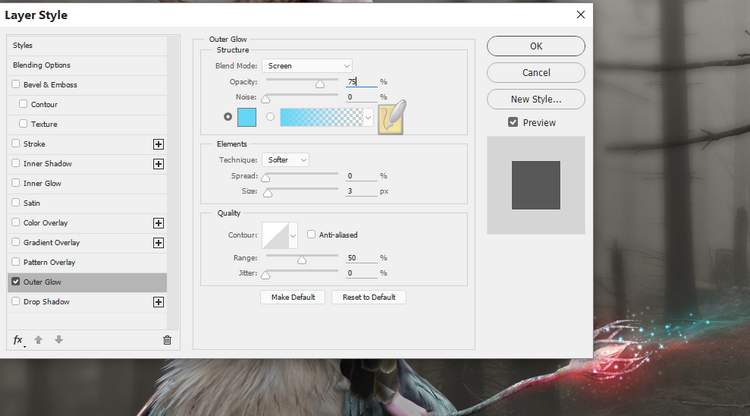
Task: Click Reset to Default button
Action: pyautogui.click(x=369, y=297)
